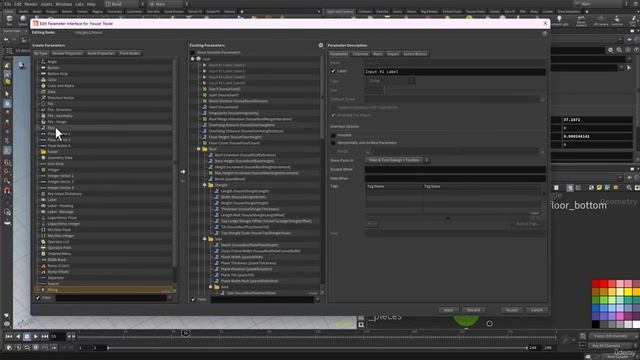Open the Type String dropdown

[x=390, y=81]
